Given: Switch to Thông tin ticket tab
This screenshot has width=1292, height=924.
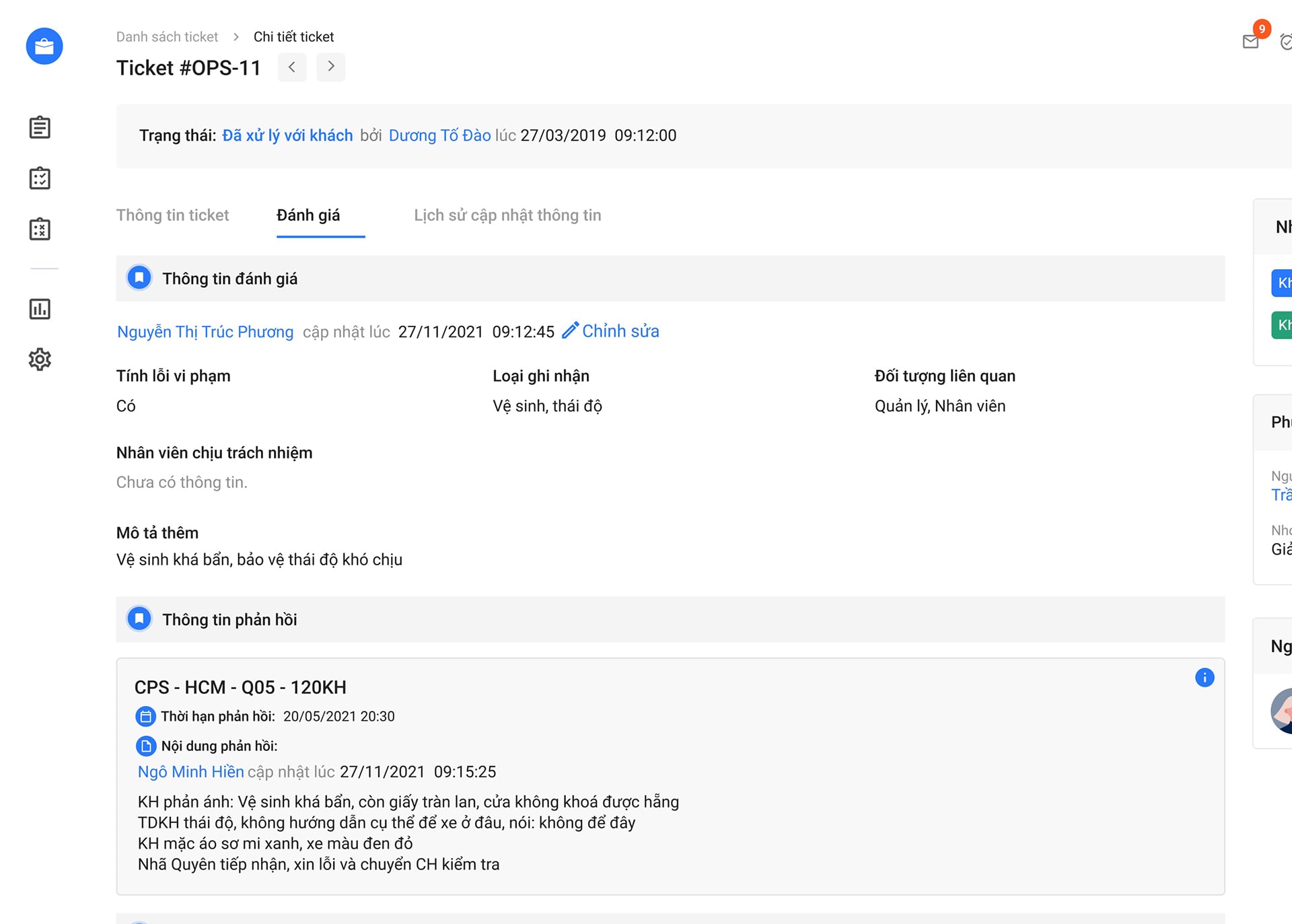Looking at the screenshot, I should click(x=172, y=215).
